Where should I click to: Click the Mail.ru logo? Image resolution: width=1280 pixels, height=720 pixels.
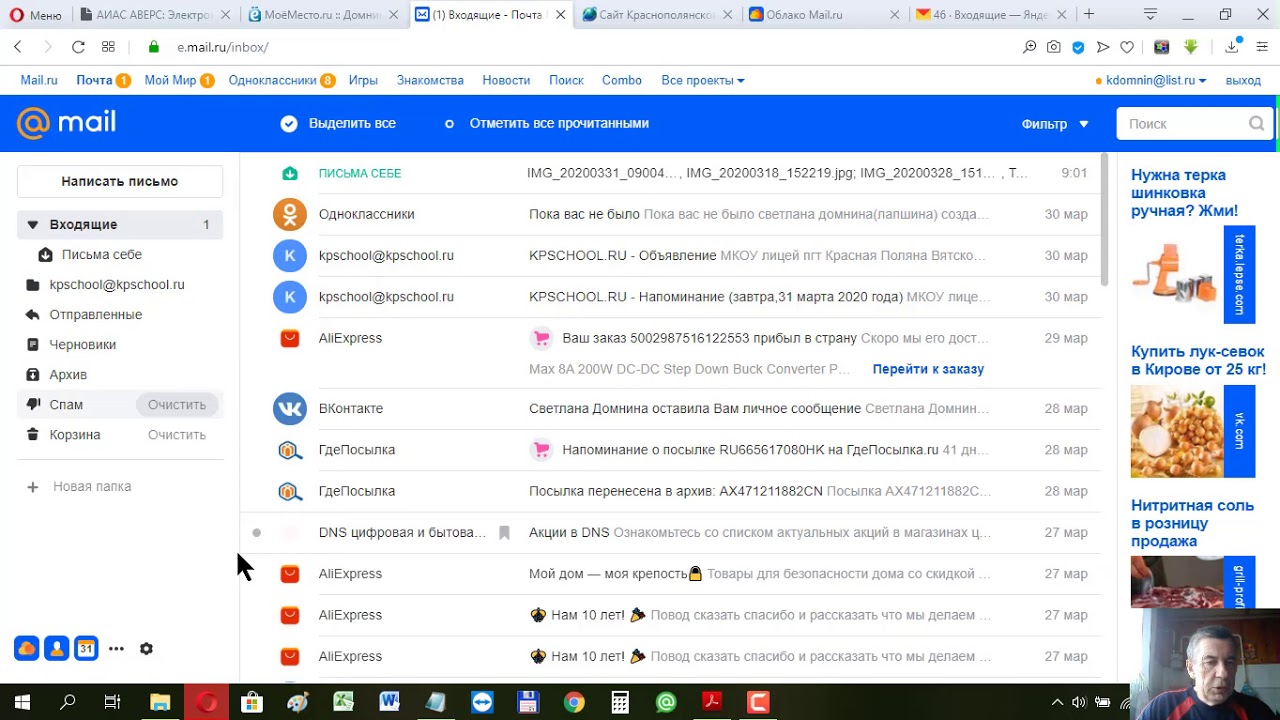67,123
